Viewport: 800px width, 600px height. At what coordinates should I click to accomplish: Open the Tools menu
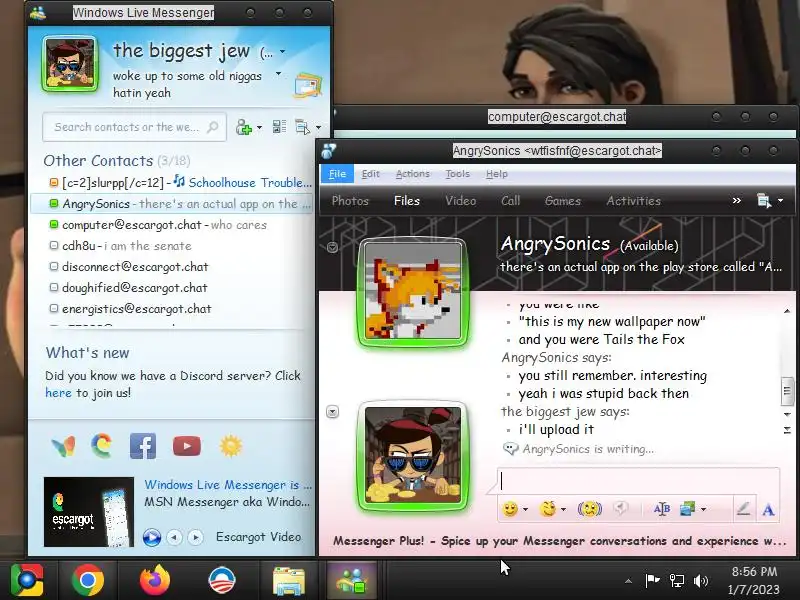(x=457, y=174)
